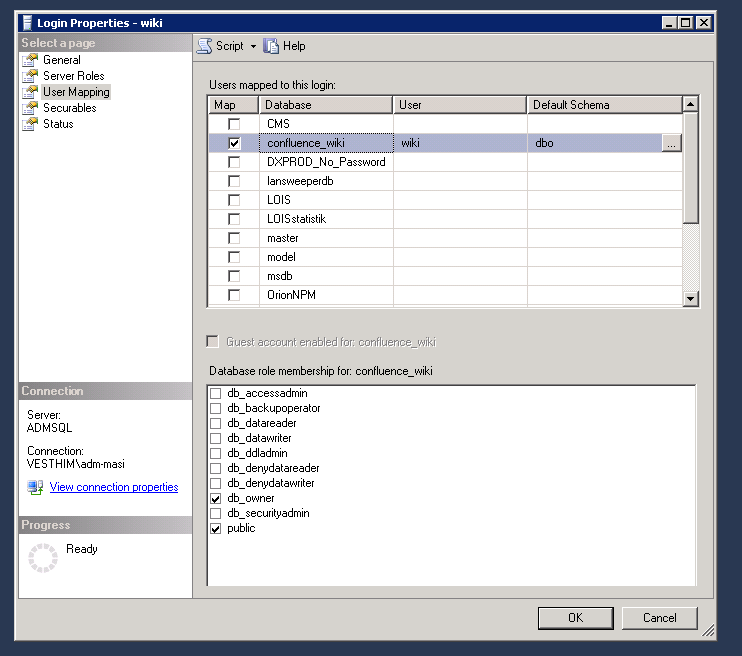Click the Cancel button
This screenshot has height=656, width=742.
659,618
